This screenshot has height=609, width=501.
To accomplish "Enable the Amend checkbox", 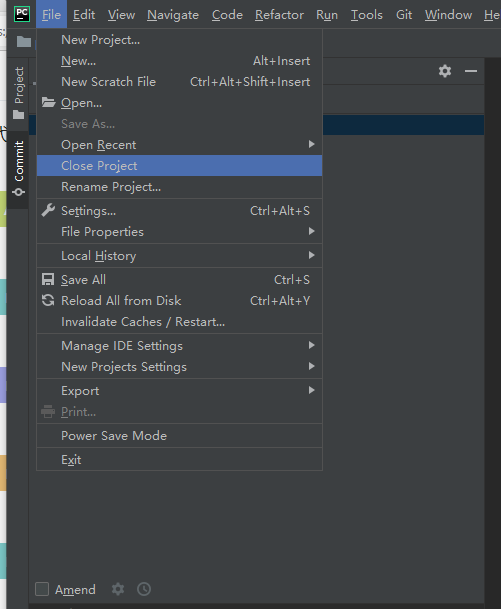I will click(42, 589).
